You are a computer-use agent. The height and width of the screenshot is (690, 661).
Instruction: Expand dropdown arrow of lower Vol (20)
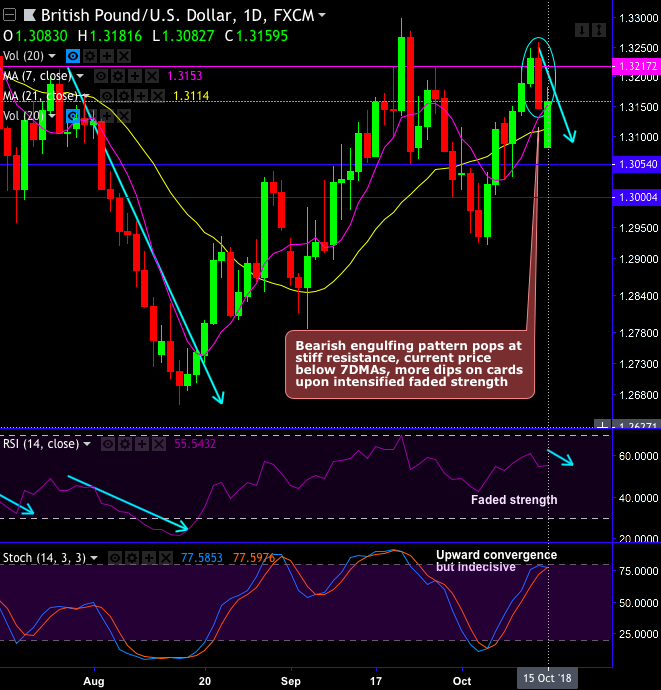[x=52, y=116]
